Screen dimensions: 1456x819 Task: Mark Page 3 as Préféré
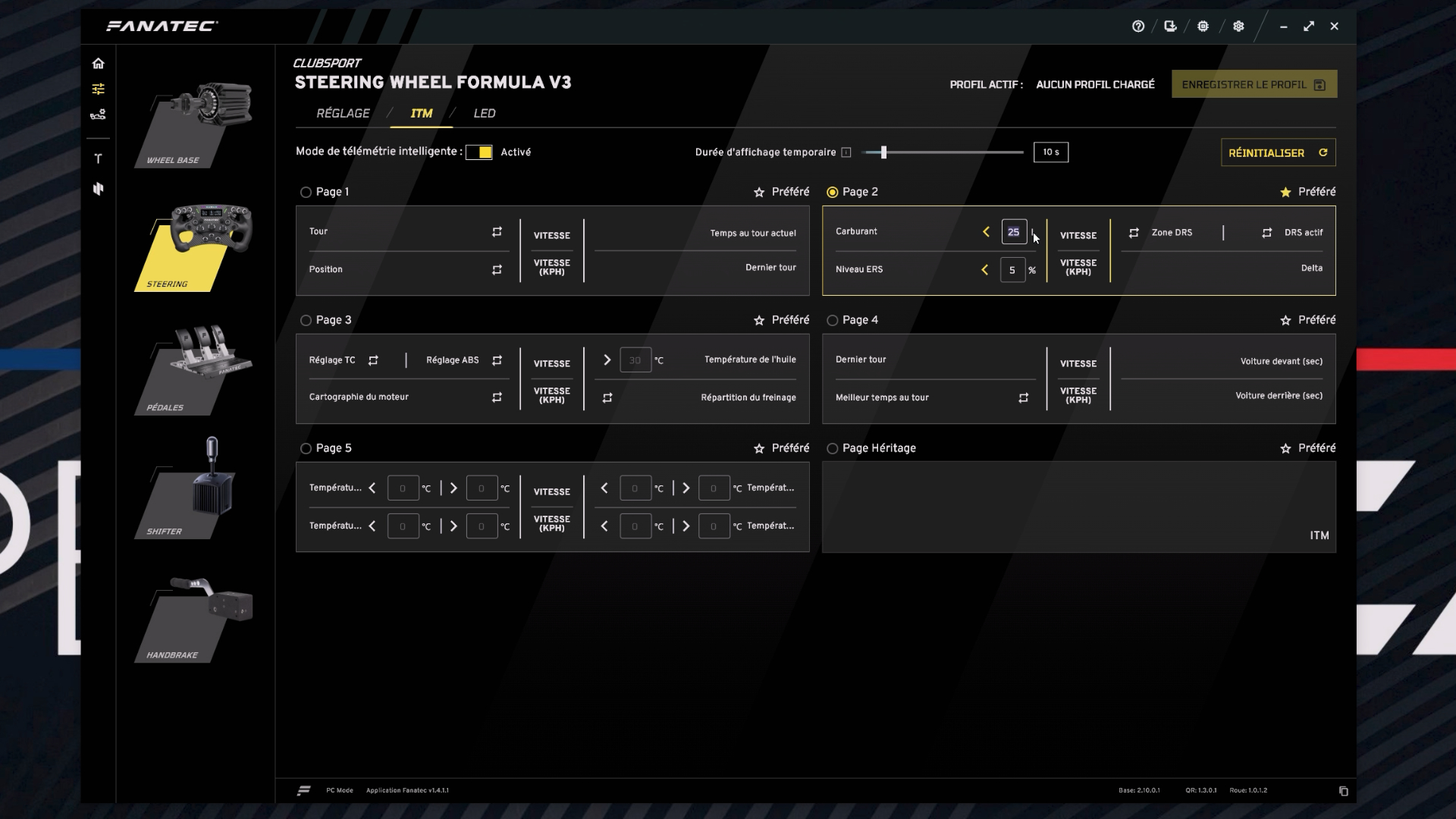760,319
